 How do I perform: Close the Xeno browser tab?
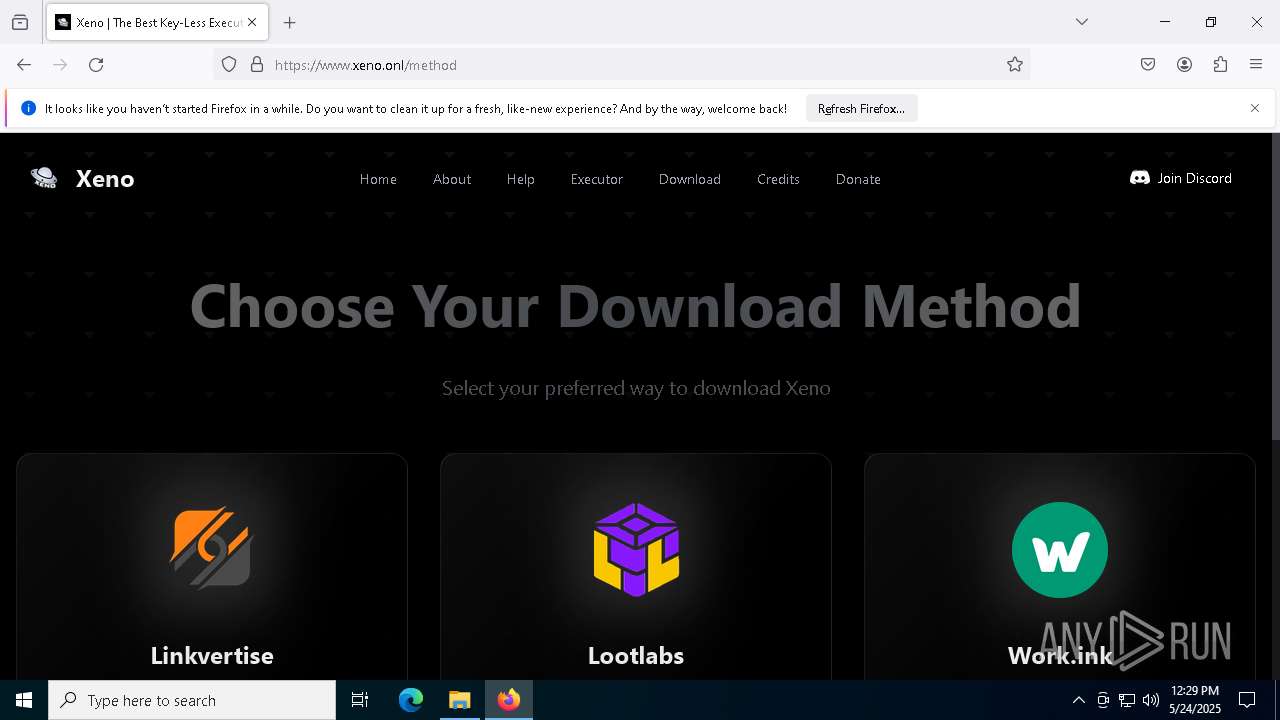coord(252,22)
